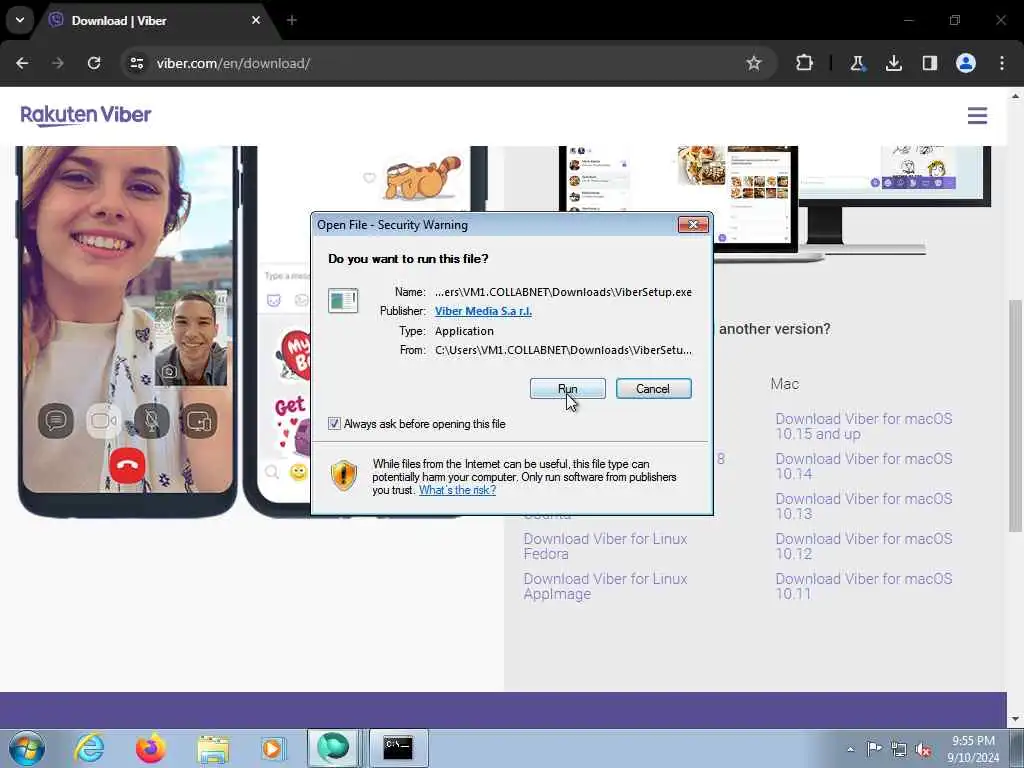
Task: Reload the Viber download page
Action: [x=94, y=63]
